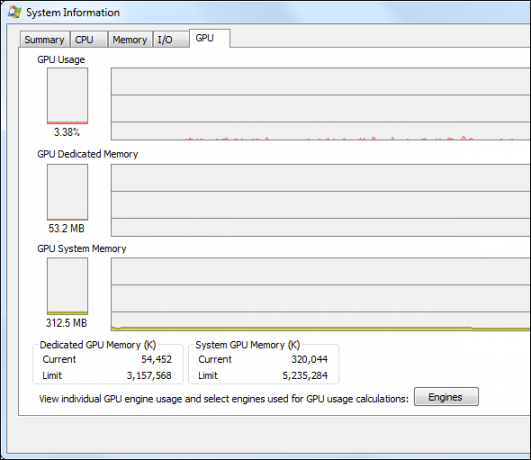Click the GPU Usage history graph
The image size is (531, 460).
321,104
